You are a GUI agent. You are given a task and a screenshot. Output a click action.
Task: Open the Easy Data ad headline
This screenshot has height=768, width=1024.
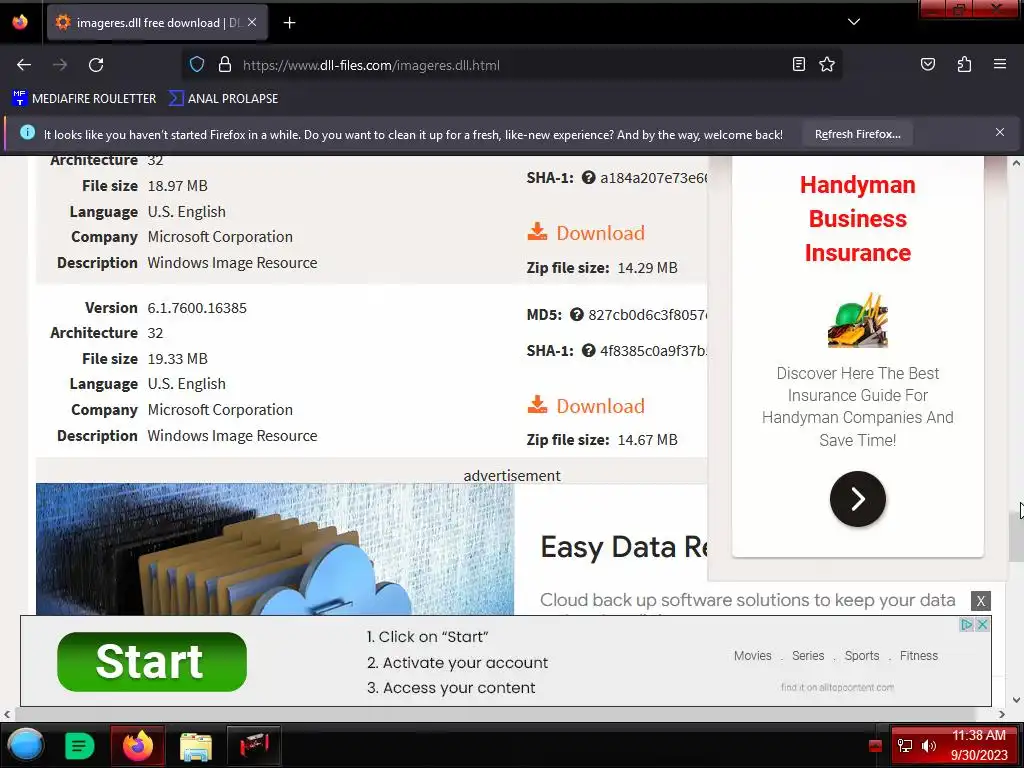624,547
